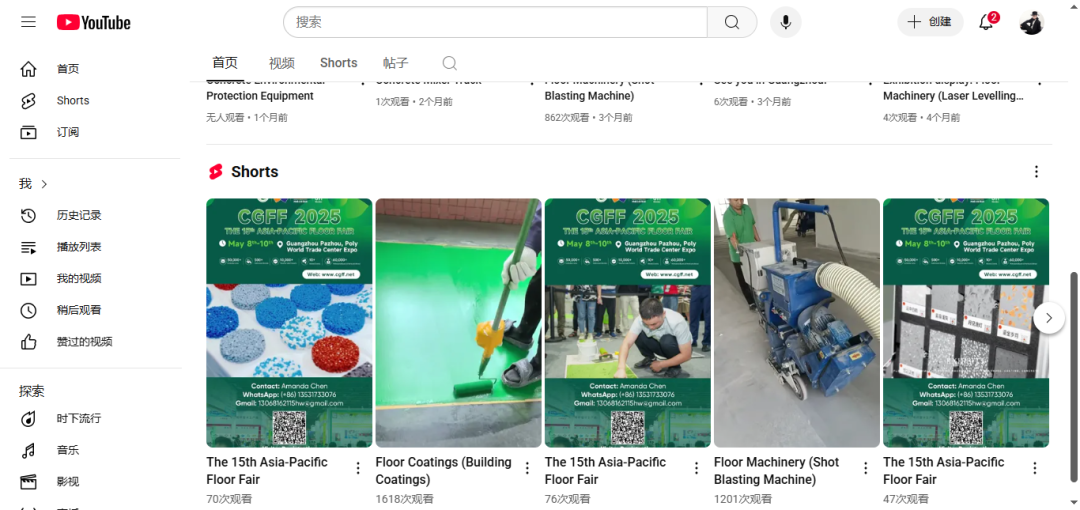Viewport: 1080px width, 510px height.
Task: Open options for 47次观看 Floor Fair short
Action: click(x=1035, y=469)
